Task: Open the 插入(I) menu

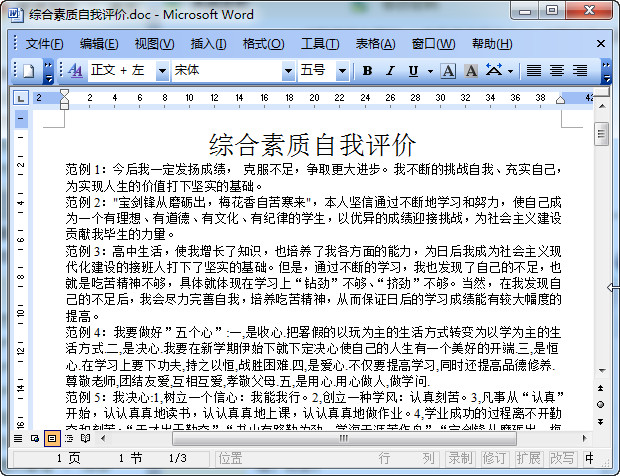Action: pos(208,43)
